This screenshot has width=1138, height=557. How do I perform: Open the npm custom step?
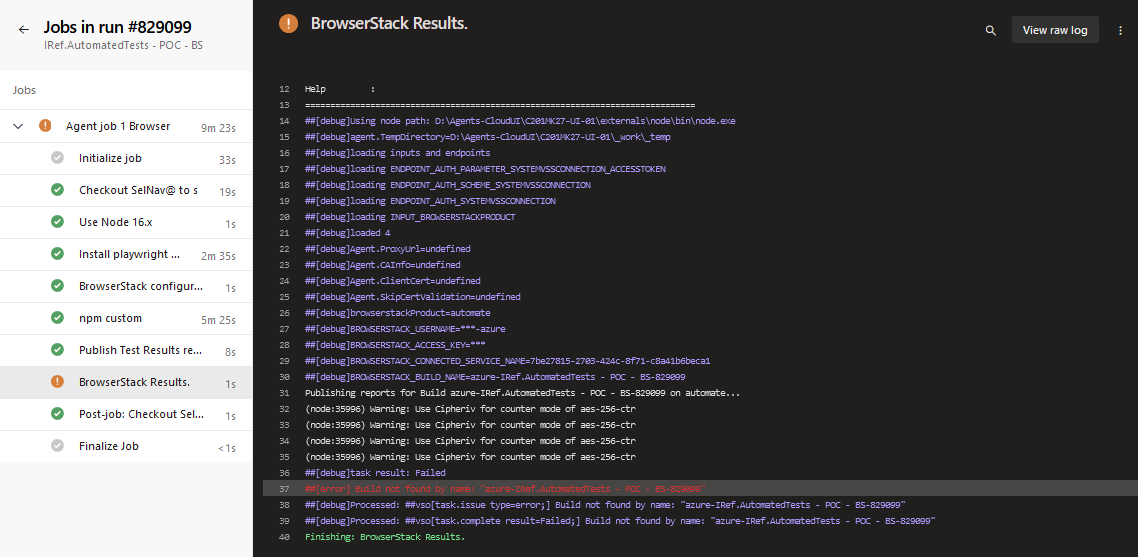(x=126, y=318)
